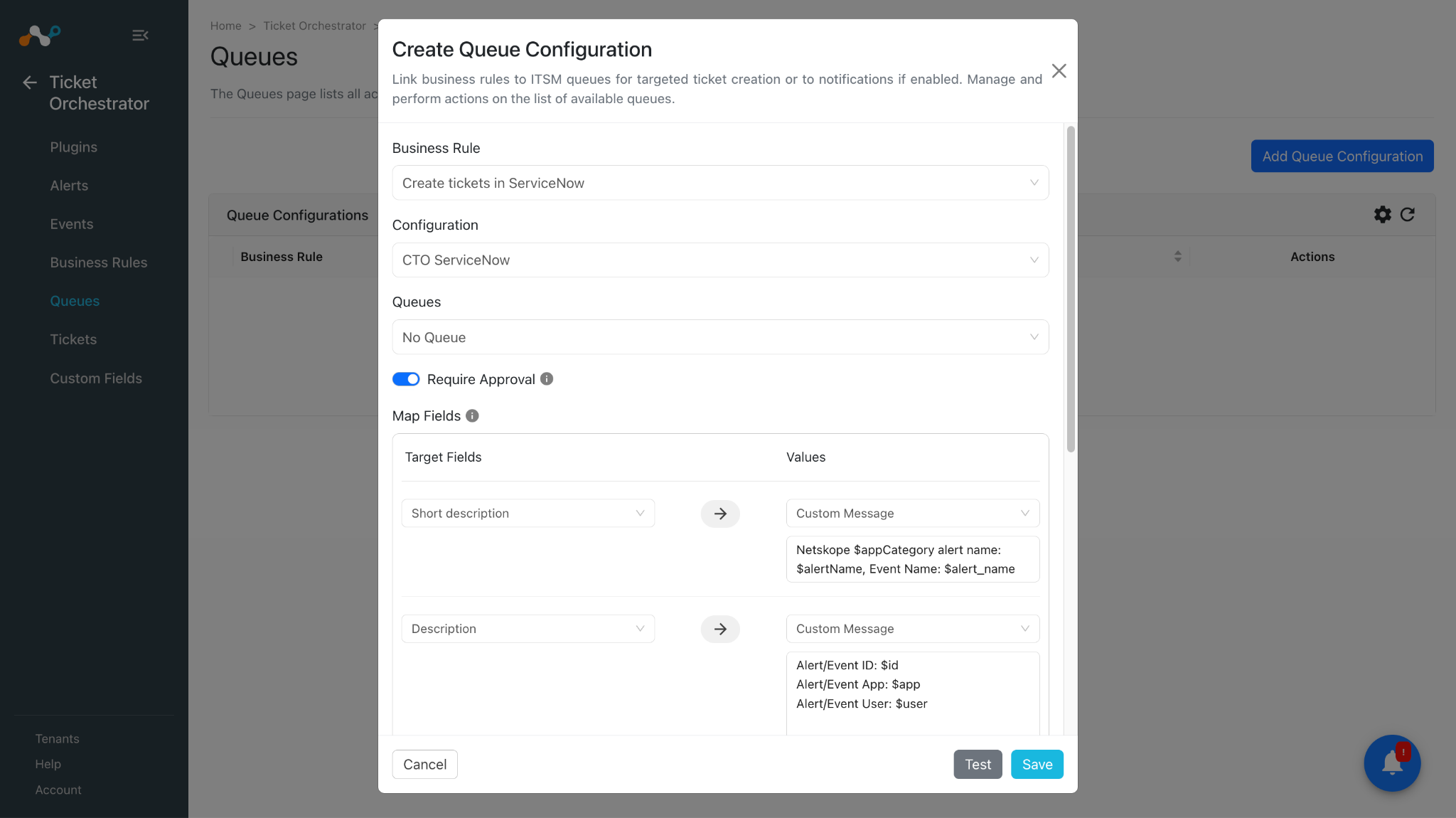Expand Queues dropdown showing No Queue

point(720,337)
